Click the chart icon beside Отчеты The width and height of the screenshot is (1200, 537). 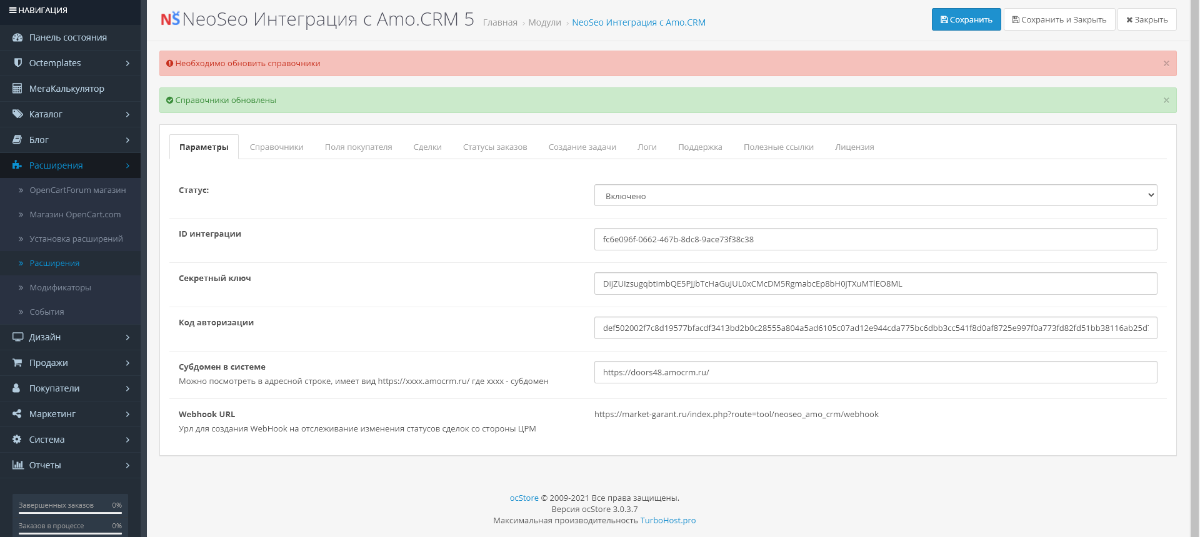17,465
